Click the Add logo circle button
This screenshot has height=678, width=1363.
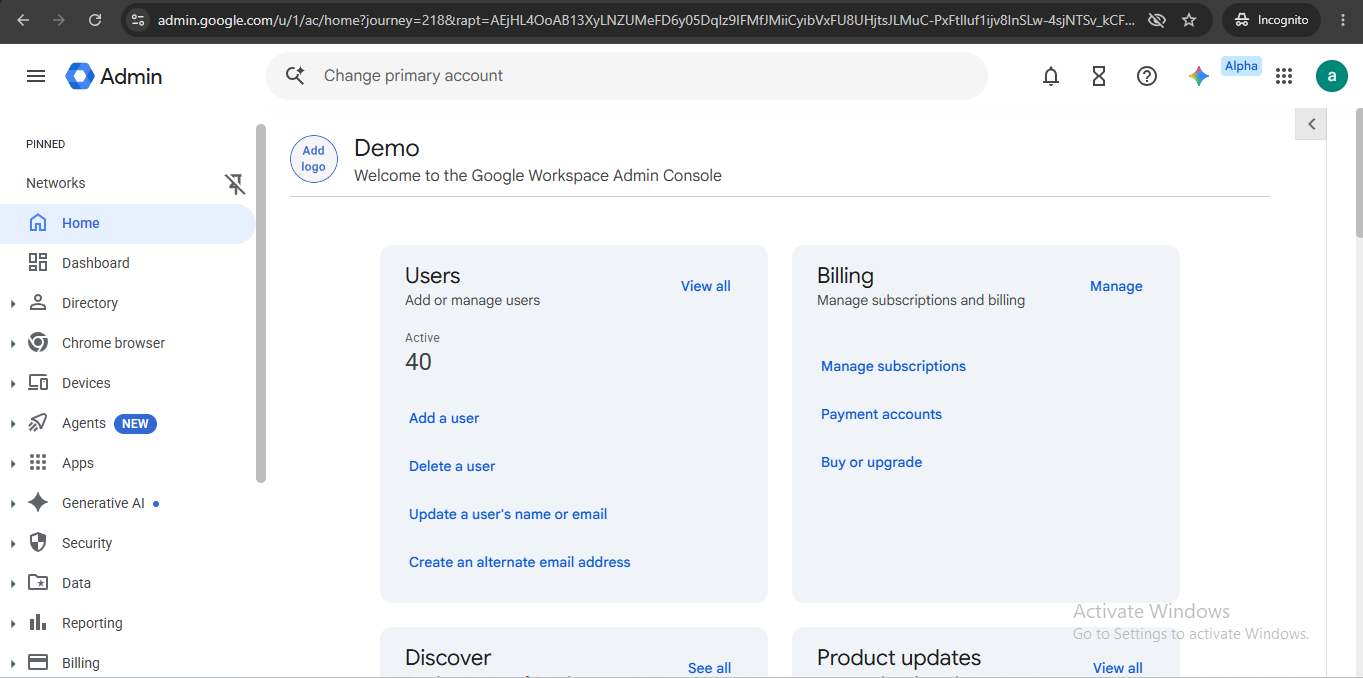click(314, 159)
